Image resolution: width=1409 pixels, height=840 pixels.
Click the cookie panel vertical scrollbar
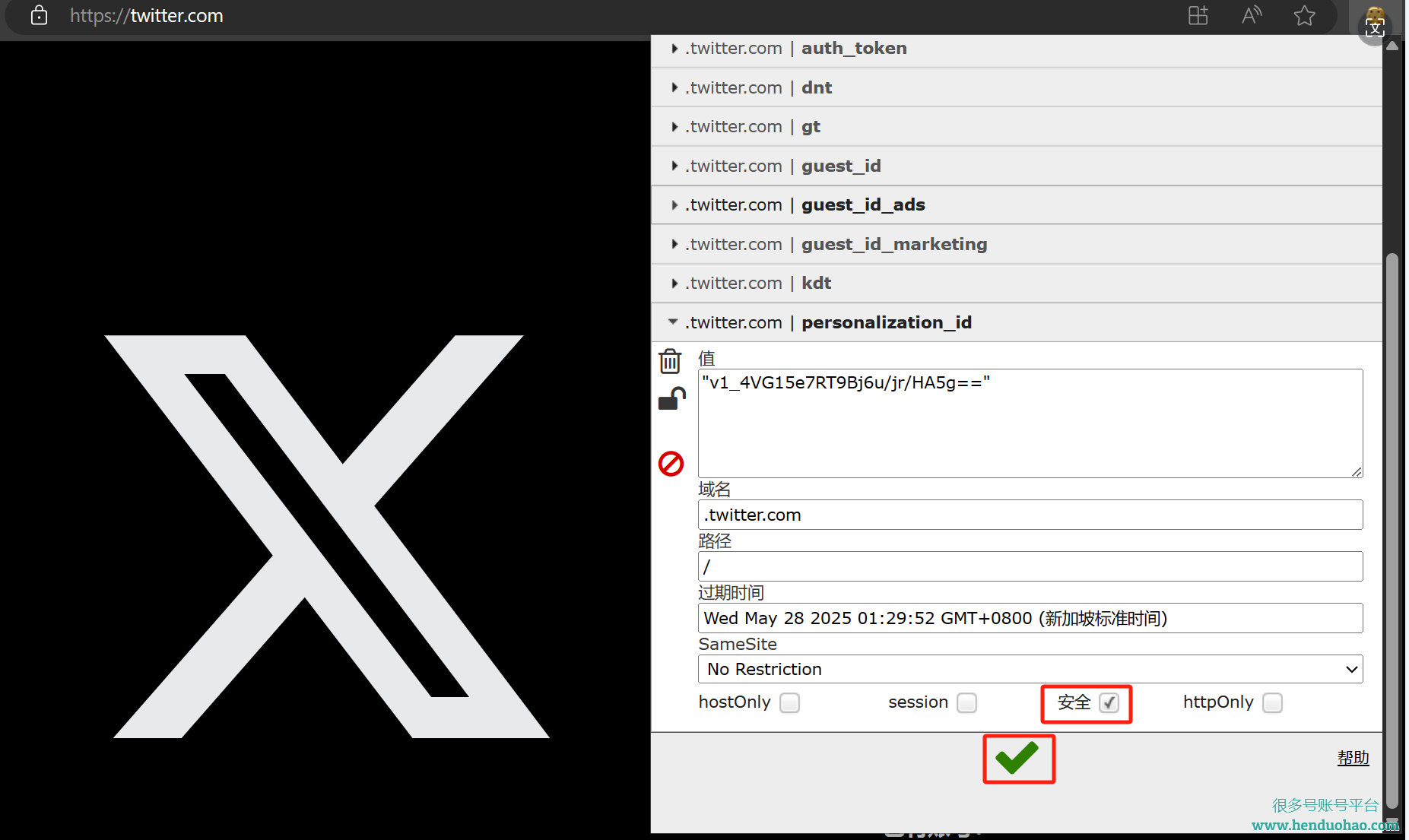pos(1392,529)
